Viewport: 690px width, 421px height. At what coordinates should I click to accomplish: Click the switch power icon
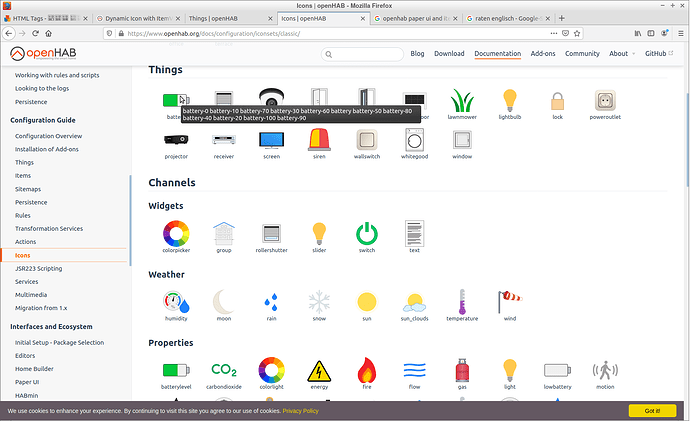click(x=367, y=233)
